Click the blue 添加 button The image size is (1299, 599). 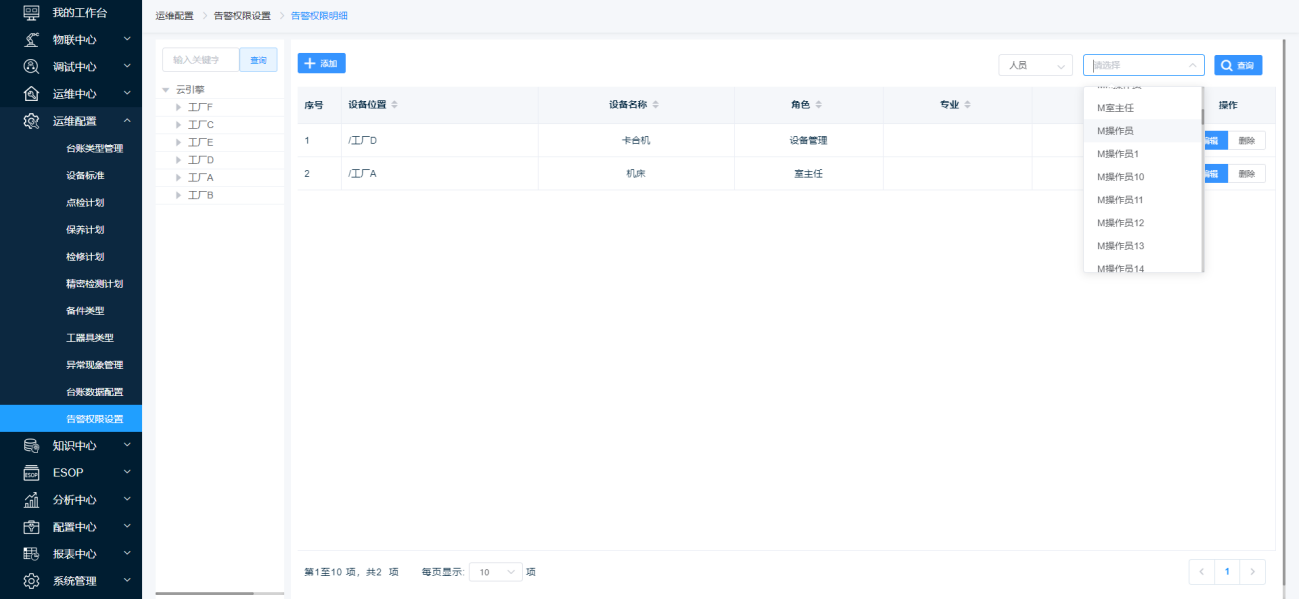tap(321, 63)
